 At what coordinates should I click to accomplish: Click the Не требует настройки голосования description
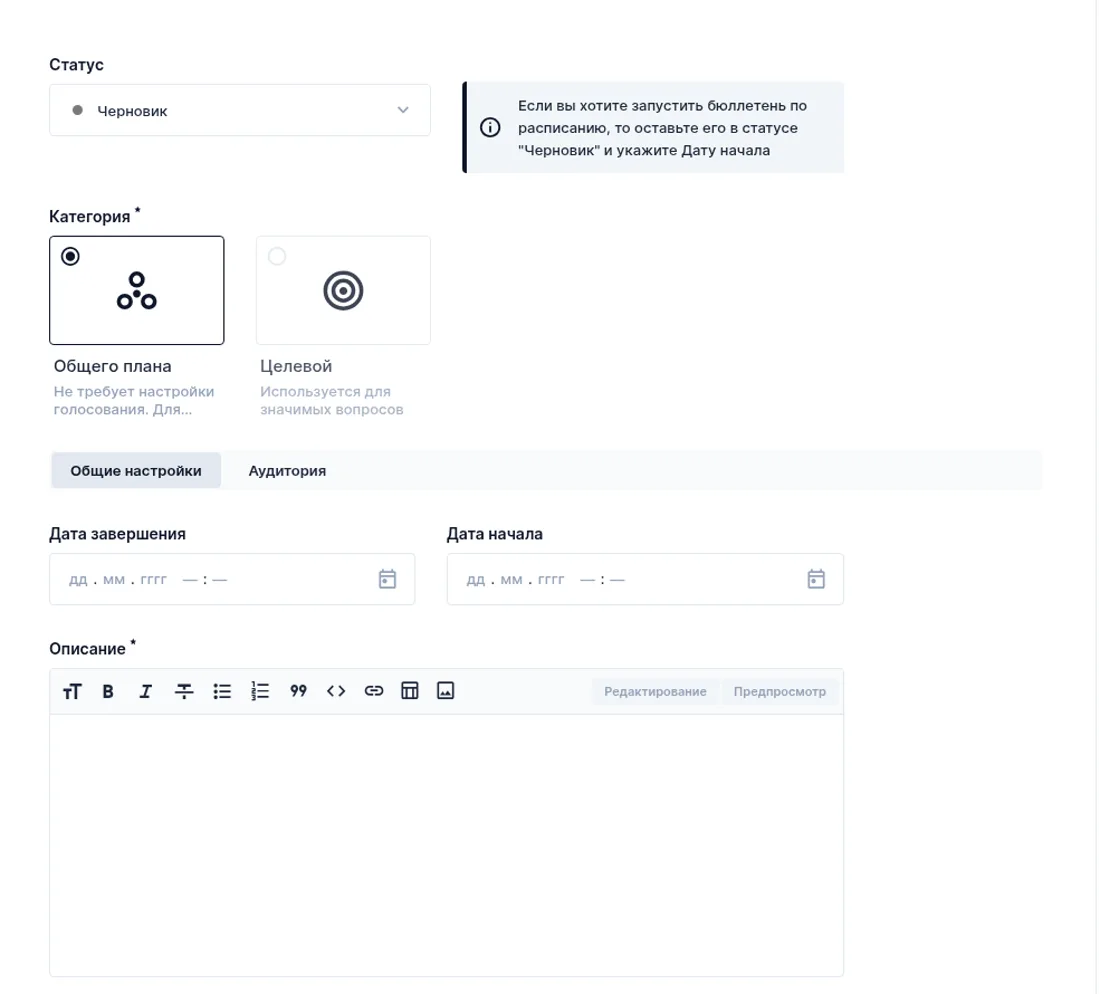tap(134, 401)
